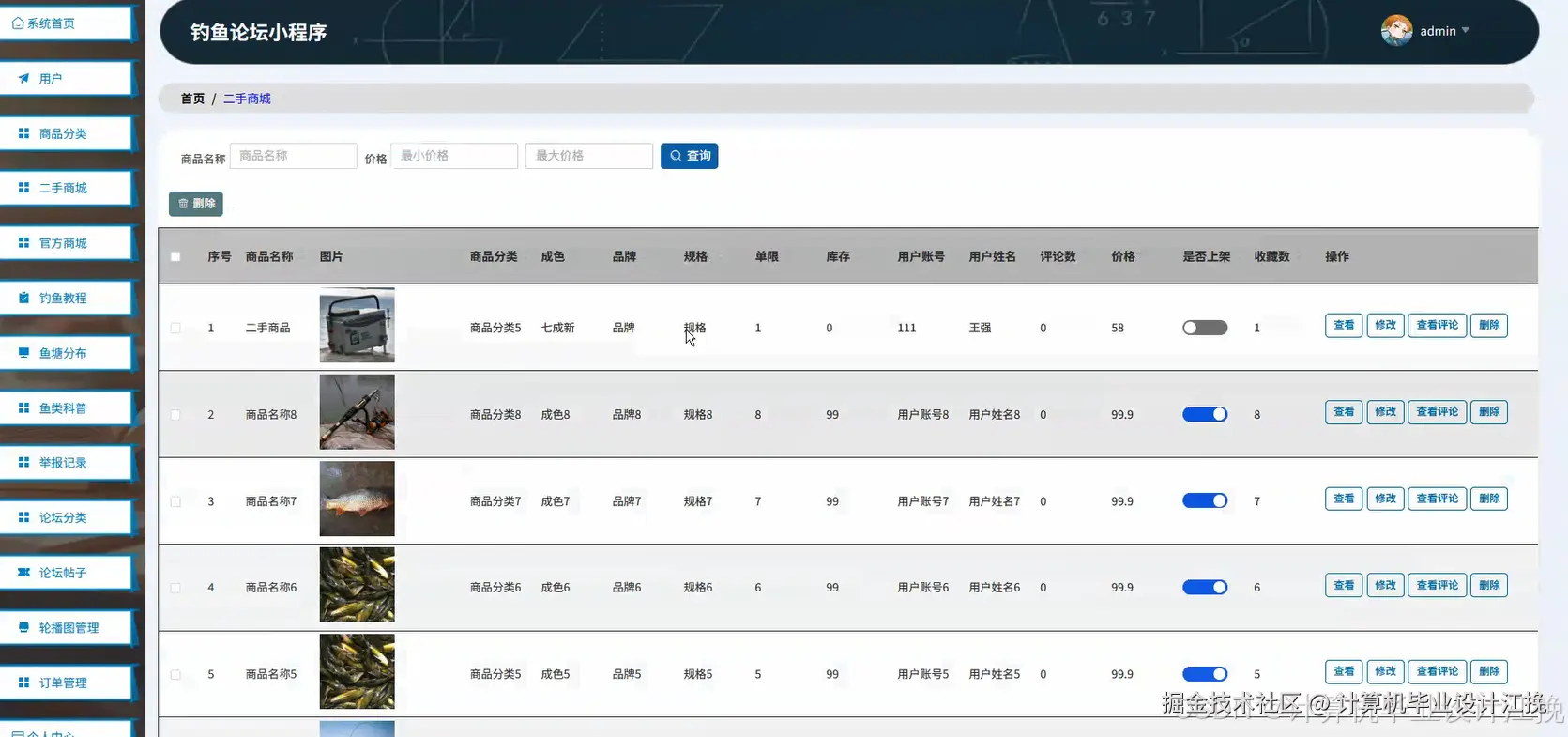Click the grid icon beside 二手商城
Viewport: 1568px width, 737px height.
(23, 188)
